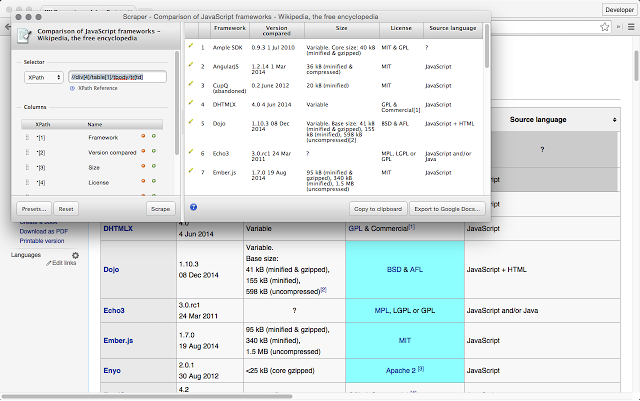Image resolution: width=640 pixels, height=401 pixels.
Task: Click the Version compared results column header
Action: point(277,31)
